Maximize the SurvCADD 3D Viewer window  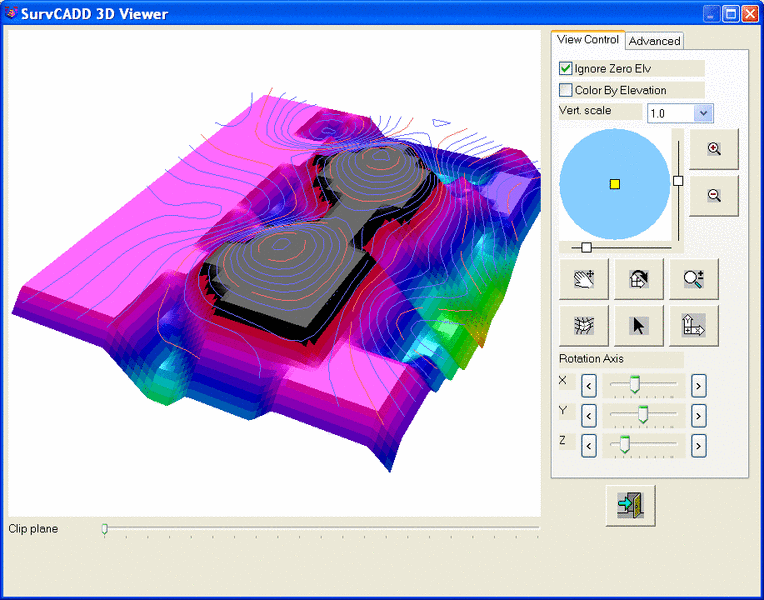pyautogui.click(x=730, y=14)
